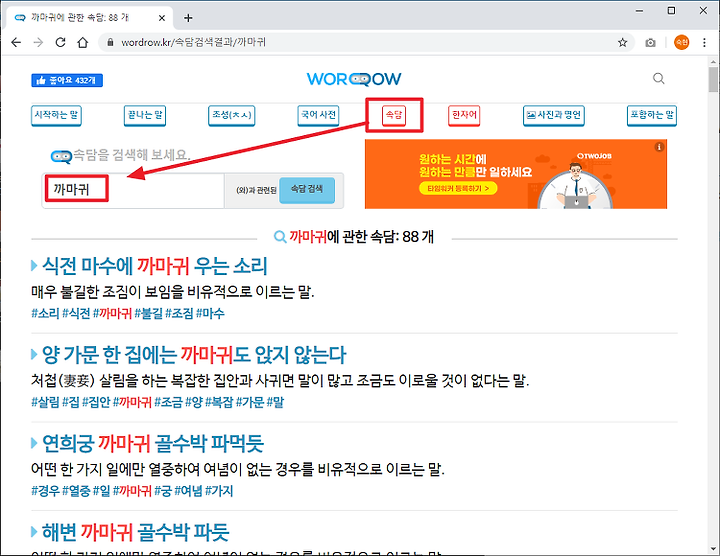Click the #가문 hashtag
The width and height of the screenshot is (720, 556).
[250, 402]
